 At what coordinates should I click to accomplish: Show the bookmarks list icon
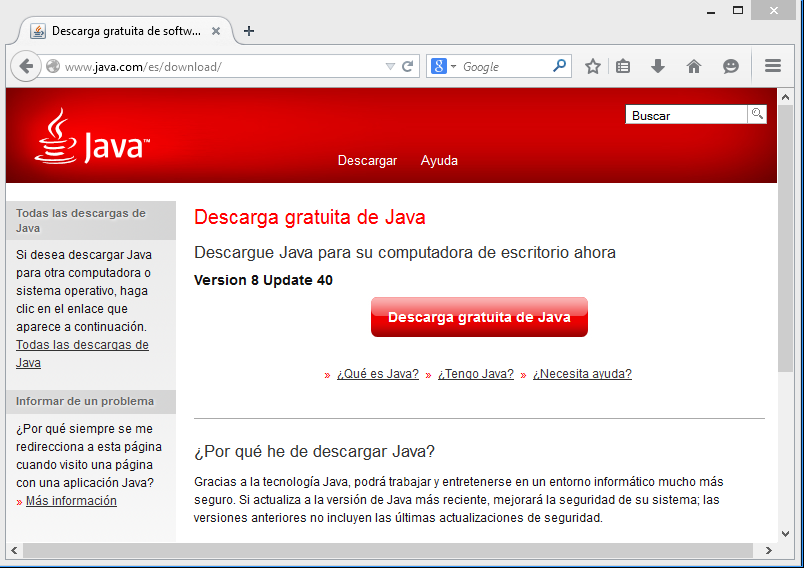point(623,66)
